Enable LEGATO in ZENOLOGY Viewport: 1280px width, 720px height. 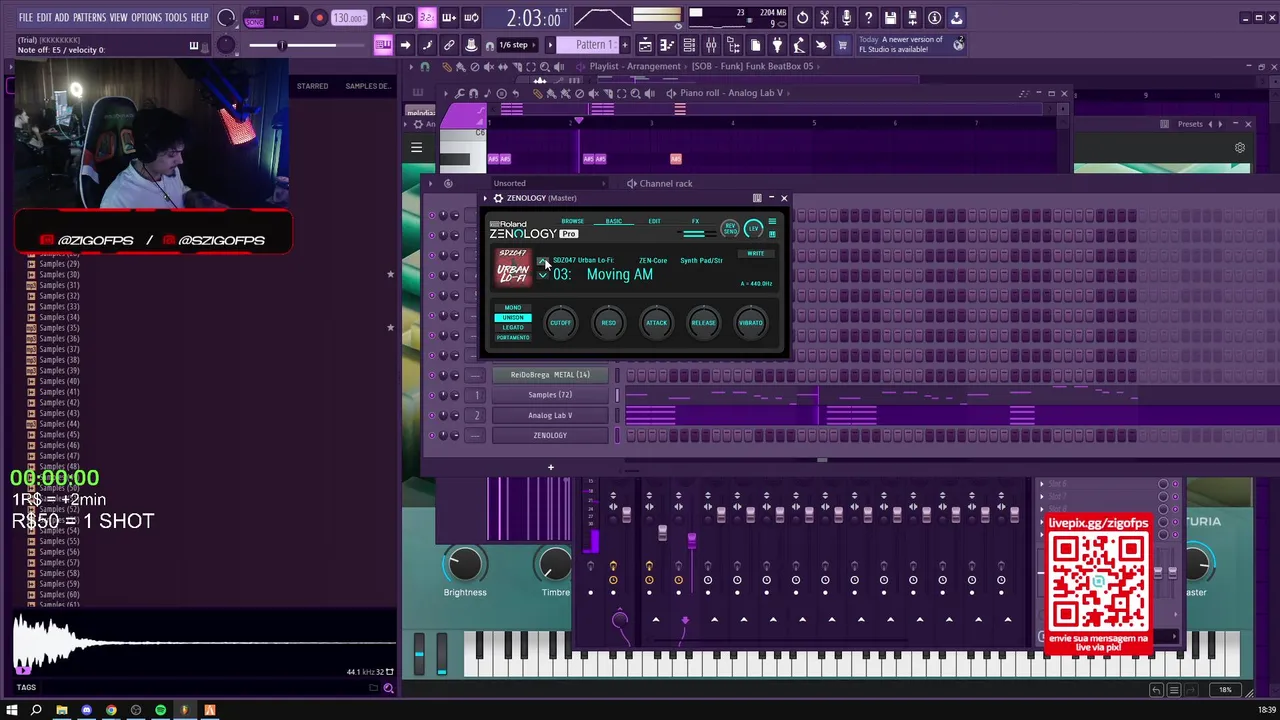coord(513,327)
